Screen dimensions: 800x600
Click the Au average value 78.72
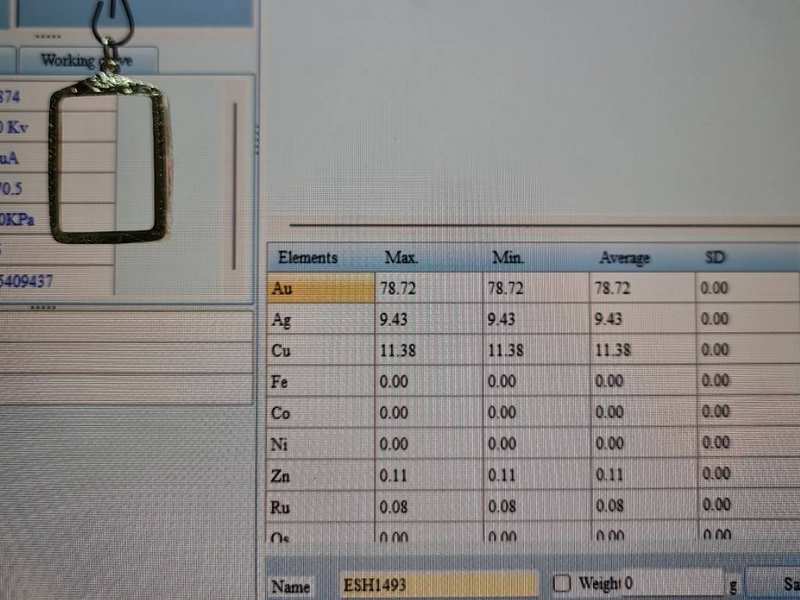coord(613,289)
